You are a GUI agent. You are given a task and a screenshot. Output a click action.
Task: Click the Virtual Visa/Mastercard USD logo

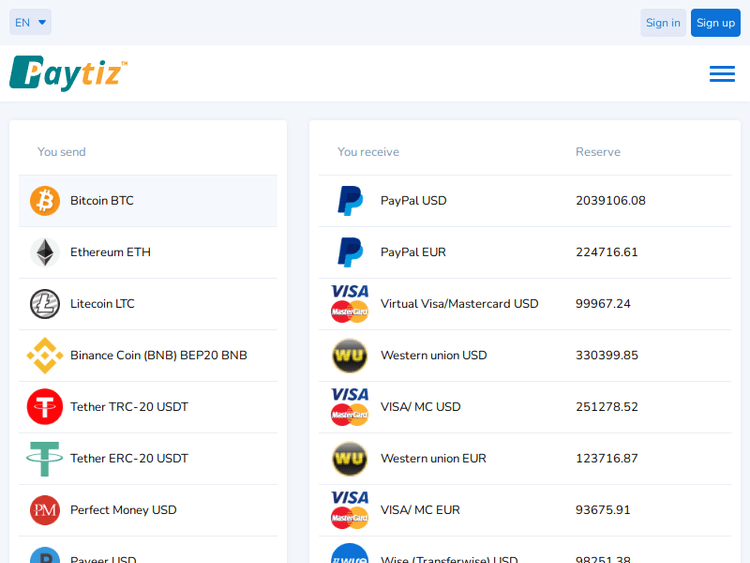[x=350, y=304]
